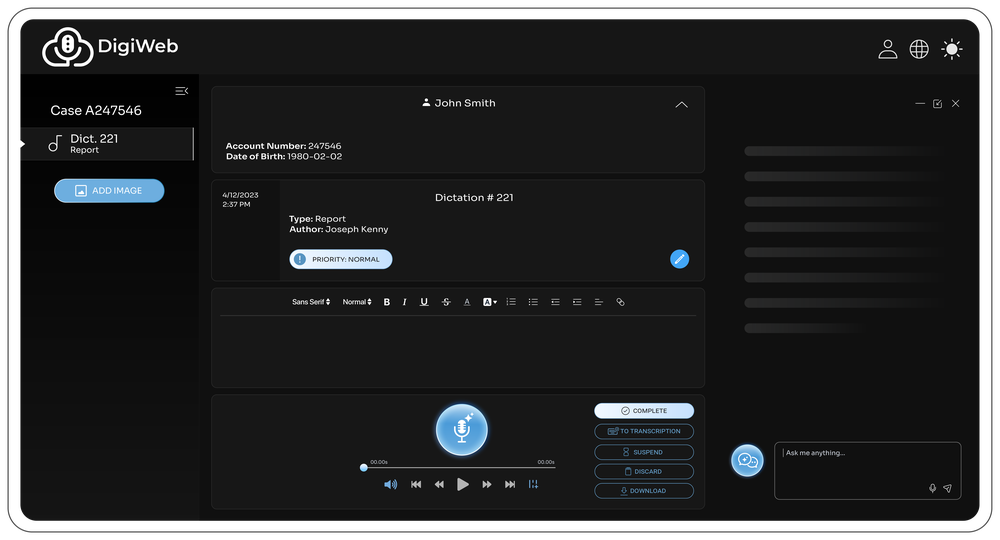The image size is (1000, 540).
Task: Insert a link in the editor
Action: [x=621, y=302]
